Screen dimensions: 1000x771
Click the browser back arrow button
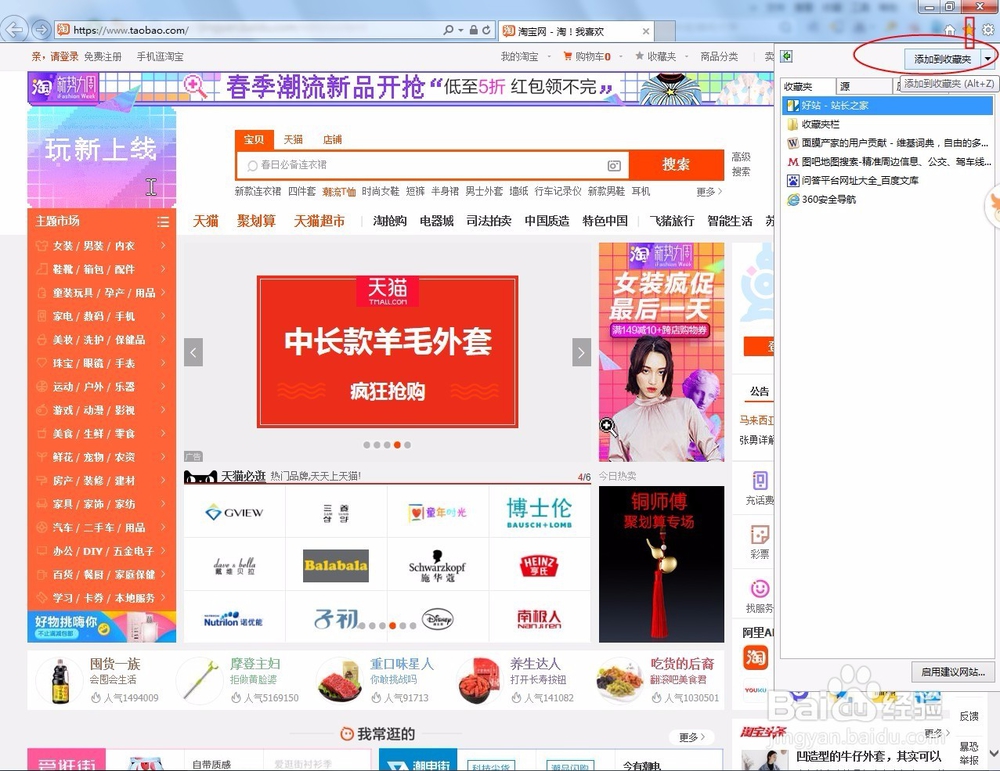point(14,29)
